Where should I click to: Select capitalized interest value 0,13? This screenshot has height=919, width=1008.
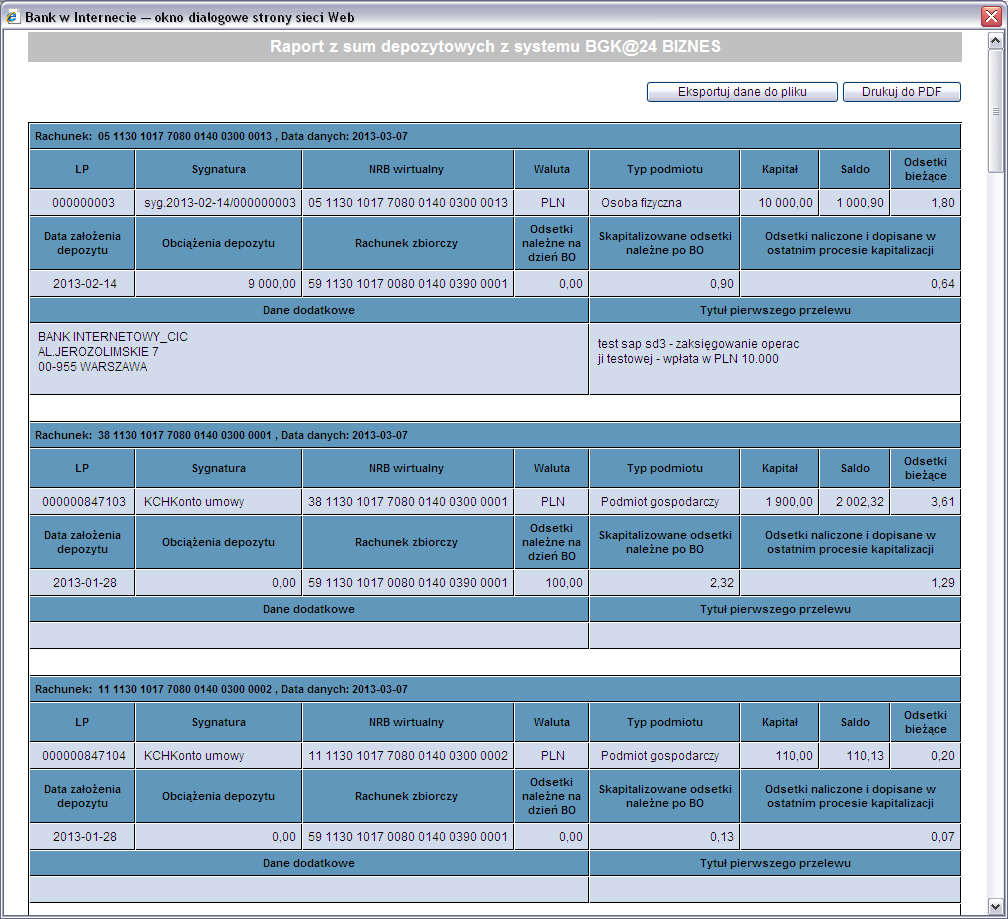tap(722, 837)
